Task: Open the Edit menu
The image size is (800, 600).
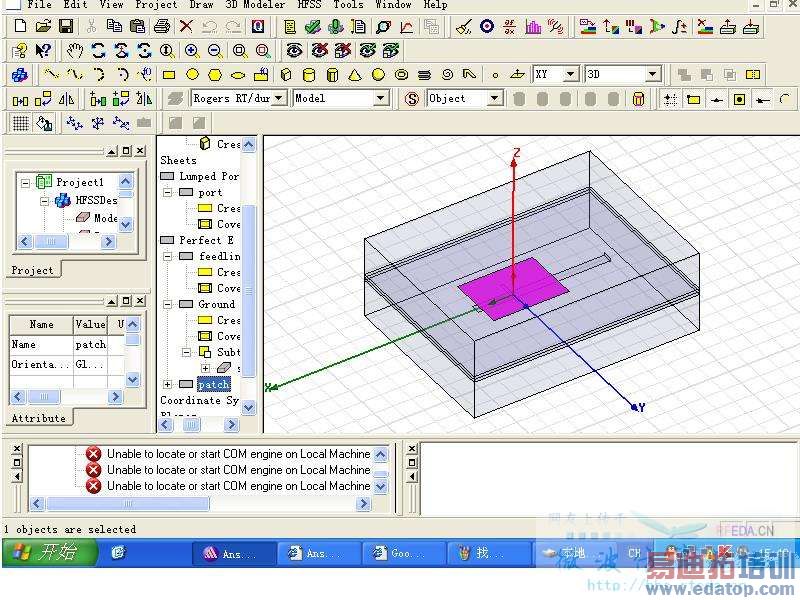Action: click(x=75, y=5)
